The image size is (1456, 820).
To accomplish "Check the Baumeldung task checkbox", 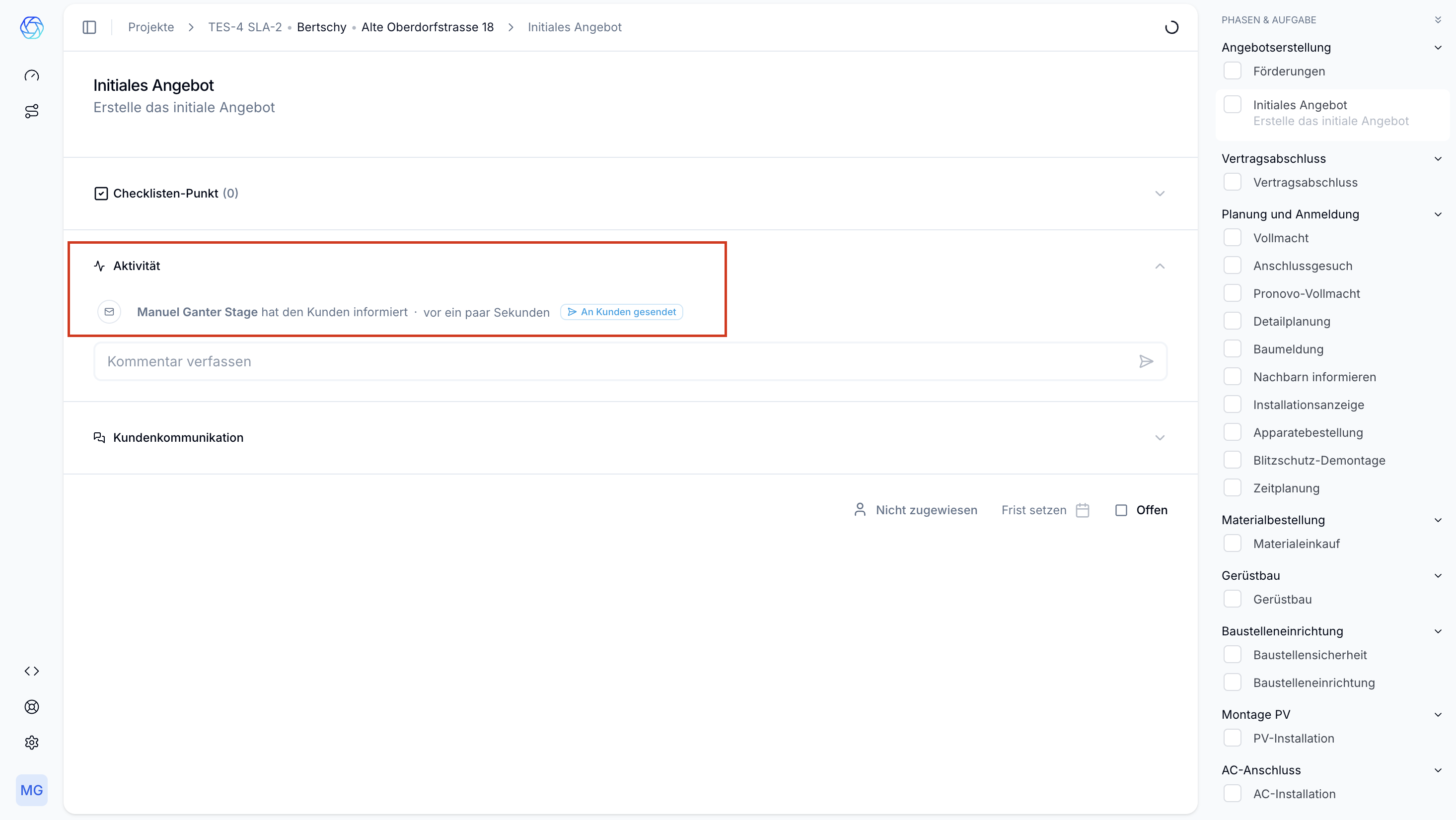I will [x=1232, y=348].
